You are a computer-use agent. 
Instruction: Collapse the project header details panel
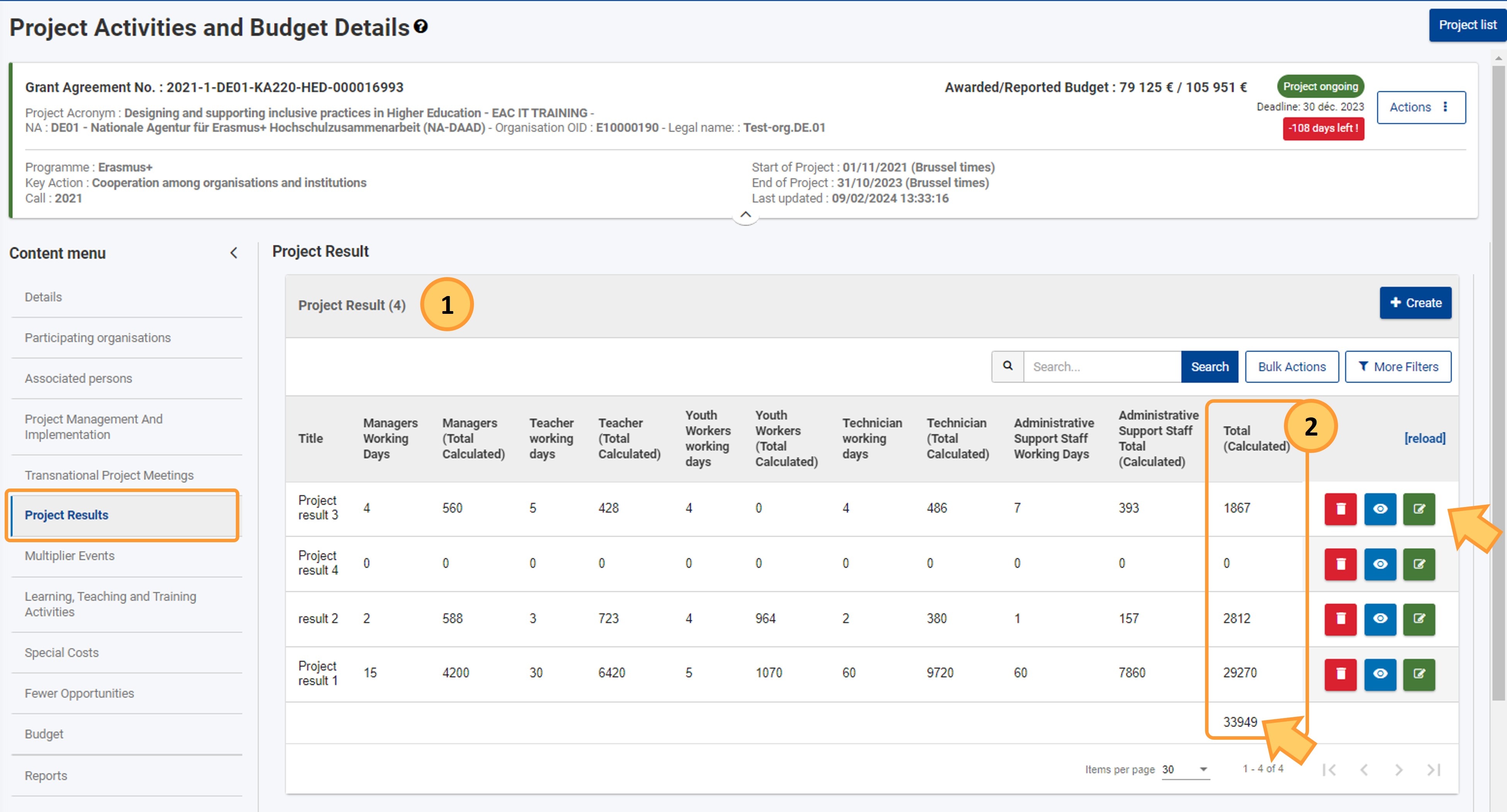[x=745, y=215]
